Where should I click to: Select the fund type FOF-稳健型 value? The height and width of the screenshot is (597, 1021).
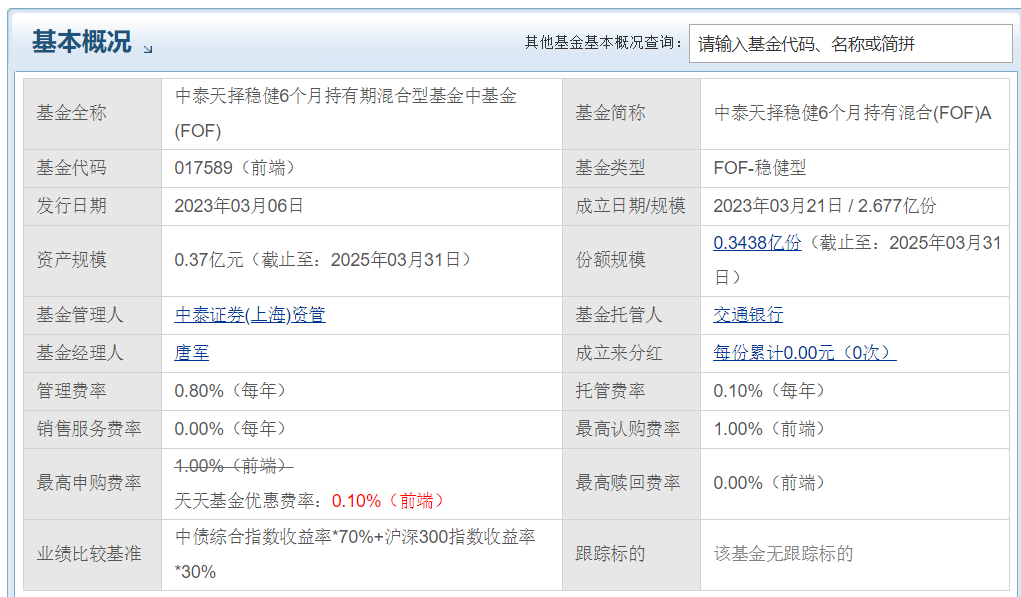[x=760, y=169]
